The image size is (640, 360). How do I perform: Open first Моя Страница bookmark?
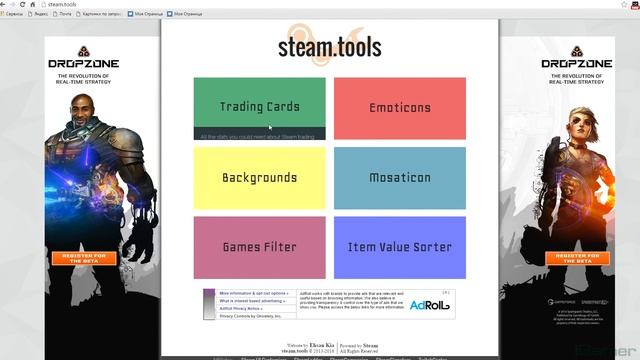click(145, 13)
